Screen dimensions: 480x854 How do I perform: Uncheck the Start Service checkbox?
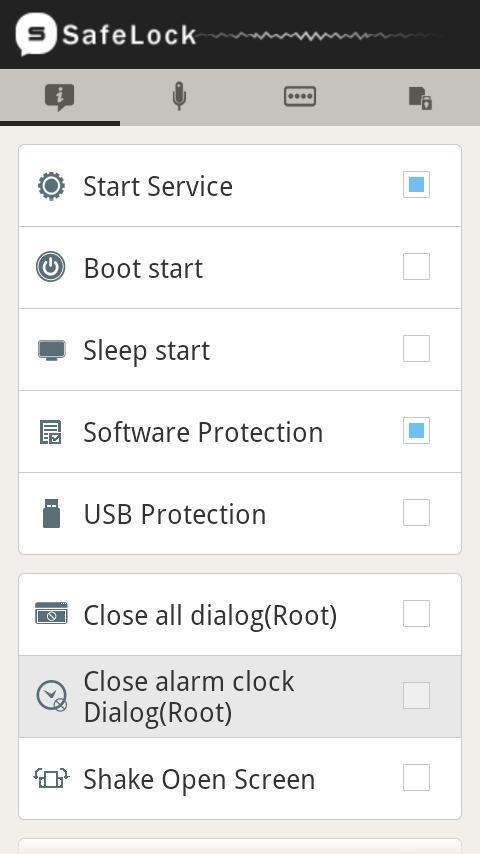[416, 185]
